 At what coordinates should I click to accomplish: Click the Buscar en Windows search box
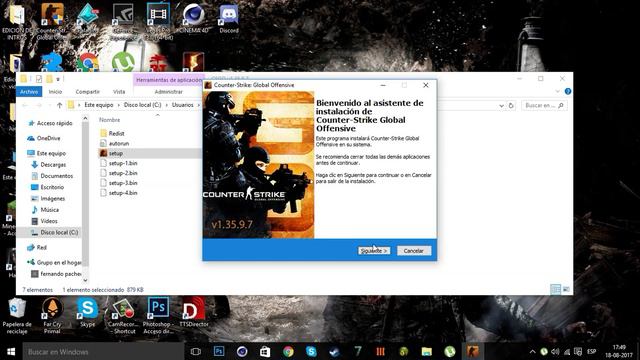(102, 351)
